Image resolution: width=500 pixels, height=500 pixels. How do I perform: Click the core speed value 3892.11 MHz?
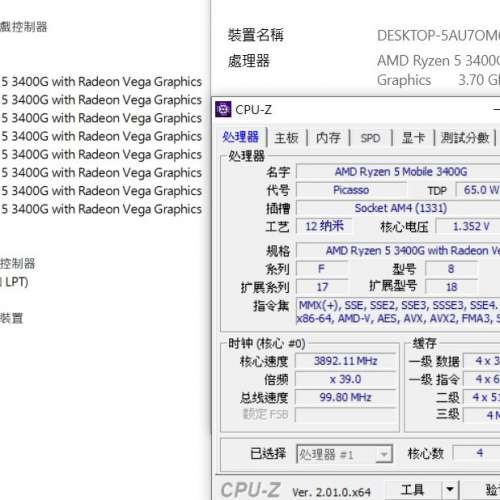coord(345,361)
